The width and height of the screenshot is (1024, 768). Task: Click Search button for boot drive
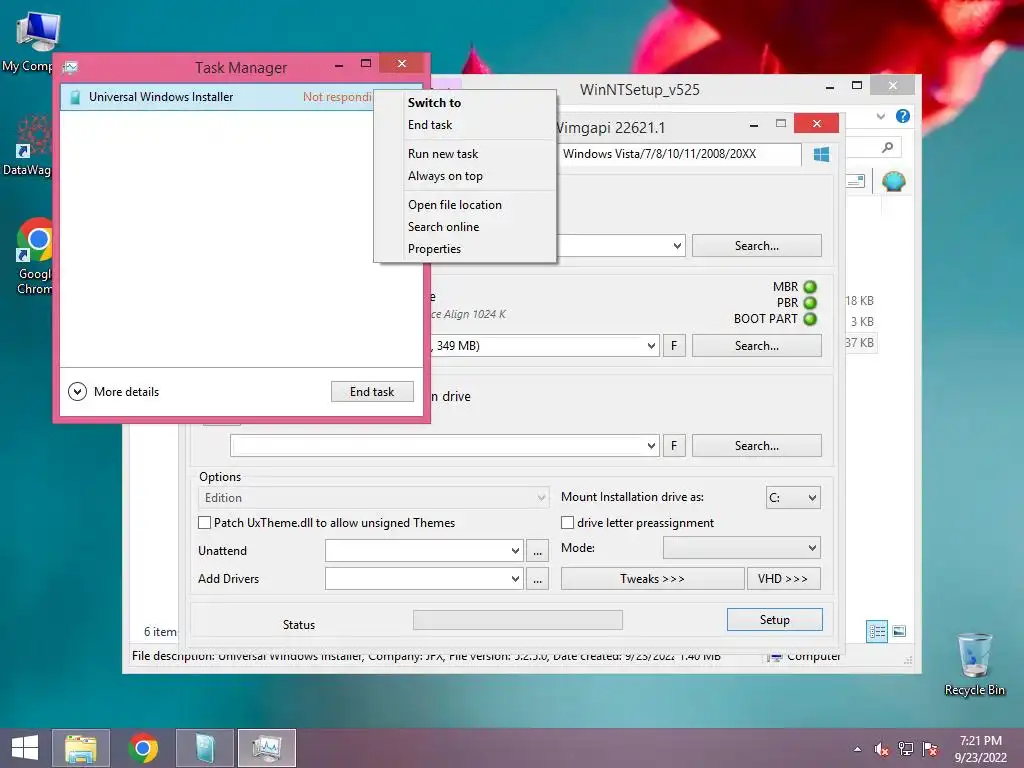click(x=756, y=346)
